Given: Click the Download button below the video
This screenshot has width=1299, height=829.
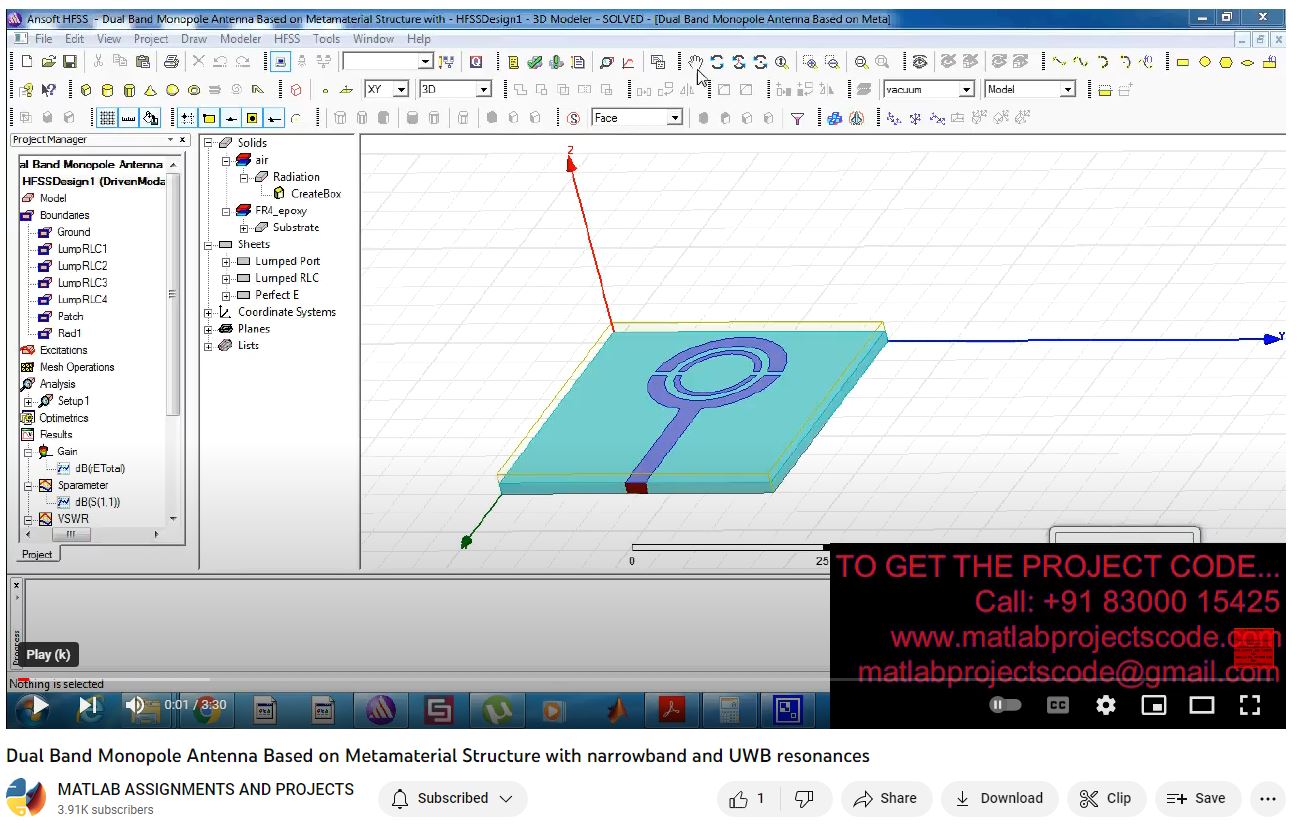Looking at the screenshot, I should tap(999, 798).
